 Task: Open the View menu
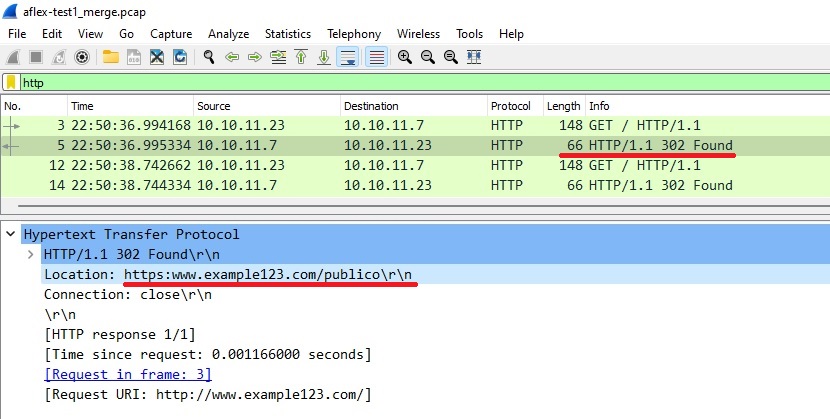point(90,34)
